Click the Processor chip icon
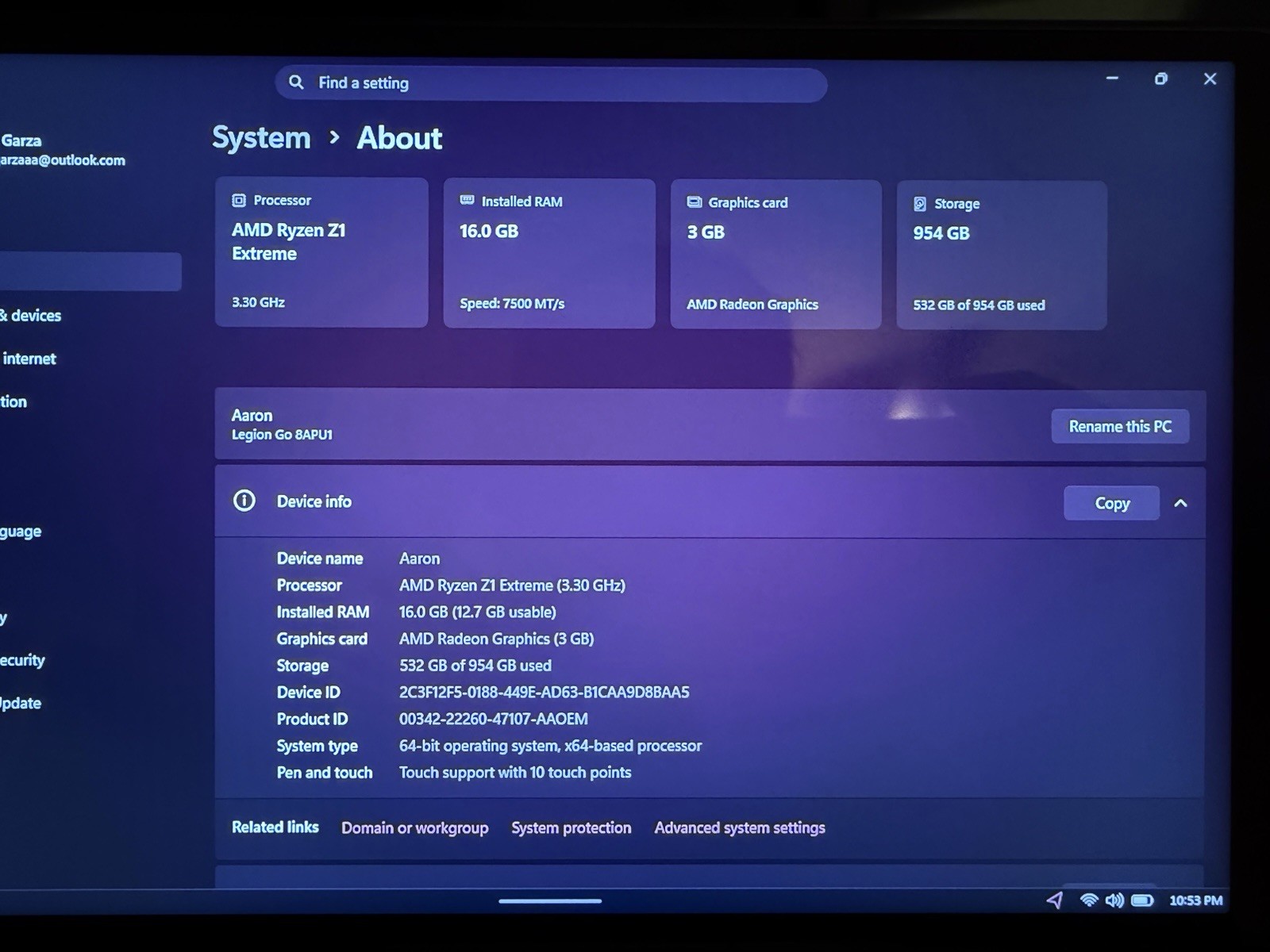Image resolution: width=1270 pixels, height=952 pixels. pyautogui.click(x=239, y=201)
